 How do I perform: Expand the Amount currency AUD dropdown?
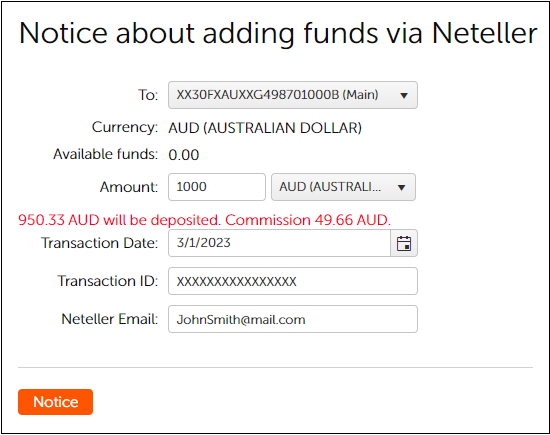[343, 187]
